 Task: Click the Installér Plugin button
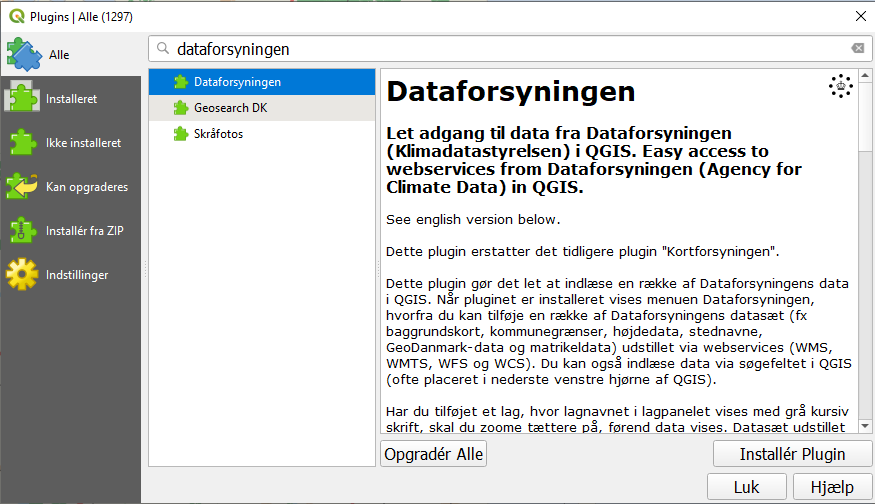tap(792, 454)
